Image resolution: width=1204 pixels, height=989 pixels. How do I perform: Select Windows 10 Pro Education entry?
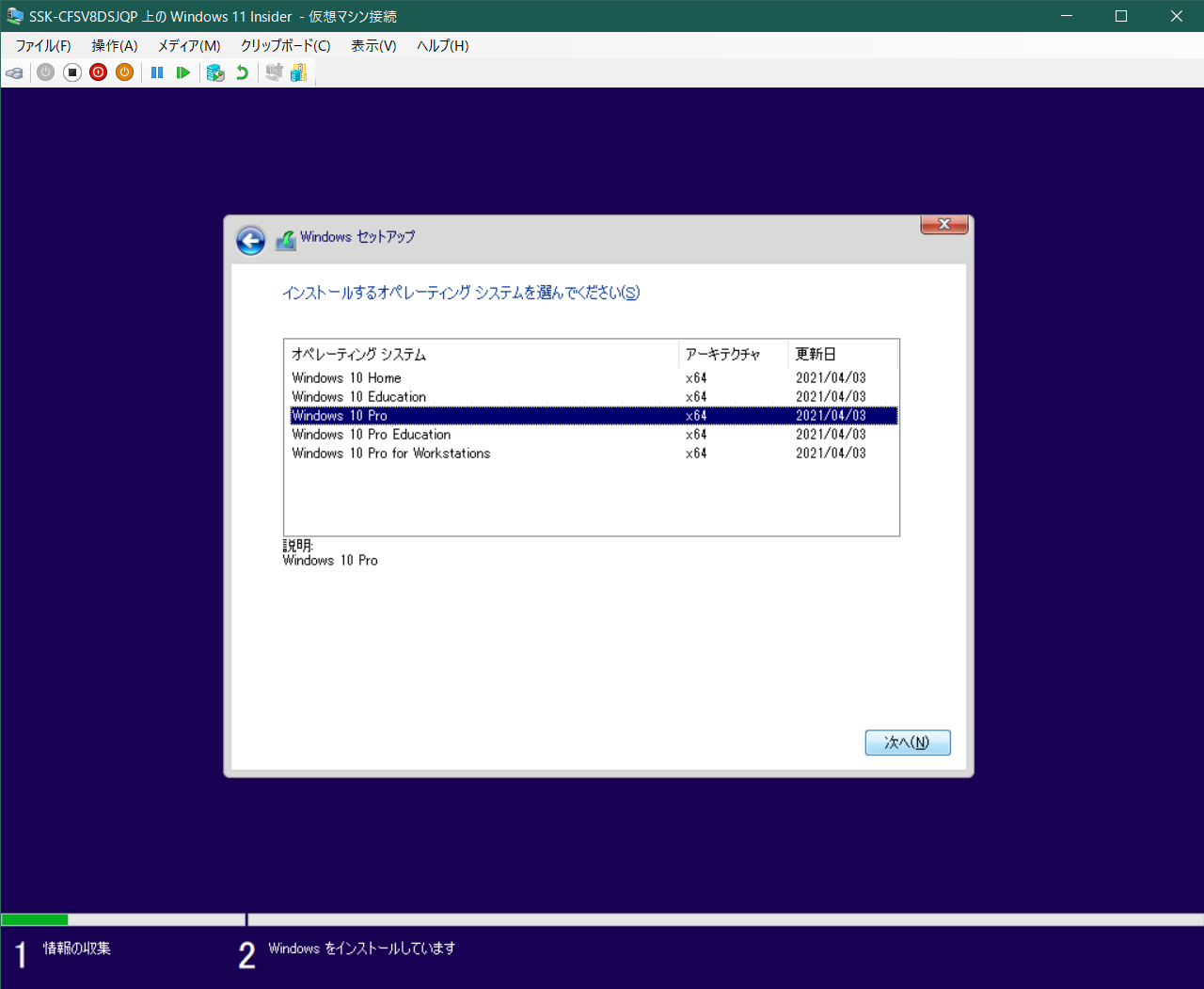594,435
